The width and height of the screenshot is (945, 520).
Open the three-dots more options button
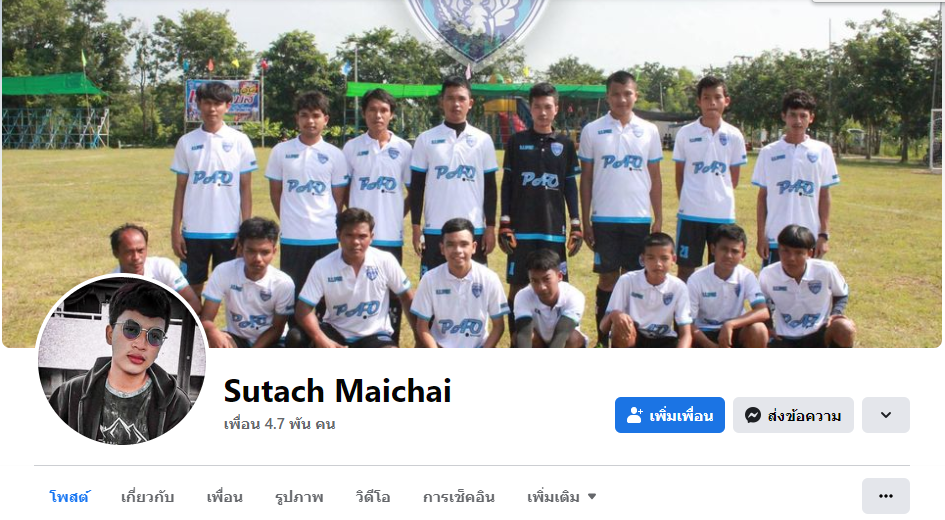coord(885,496)
